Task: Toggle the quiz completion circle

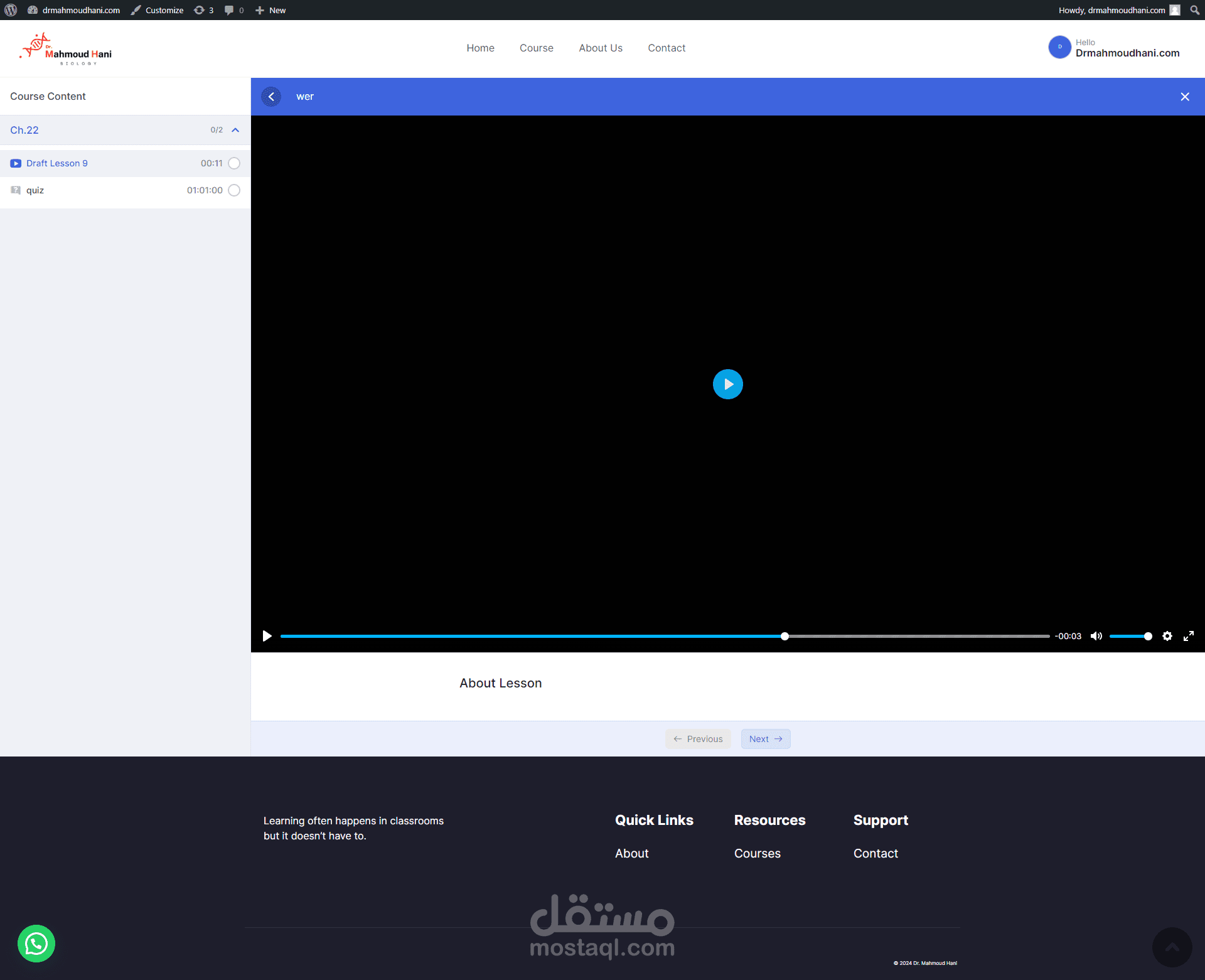Action: (x=234, y=190)
